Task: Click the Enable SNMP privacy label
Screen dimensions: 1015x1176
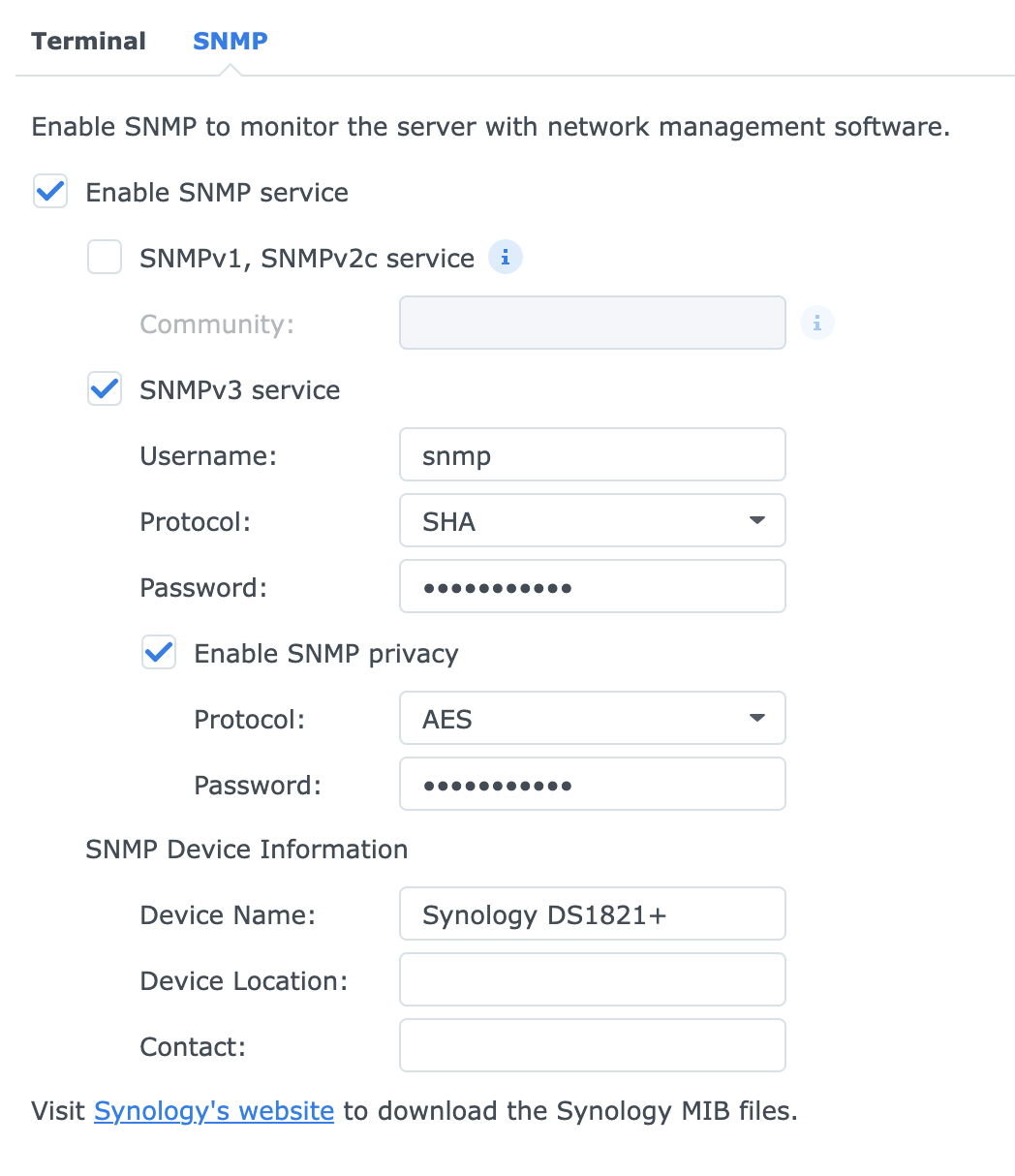Action: click(x=325, y=653)
